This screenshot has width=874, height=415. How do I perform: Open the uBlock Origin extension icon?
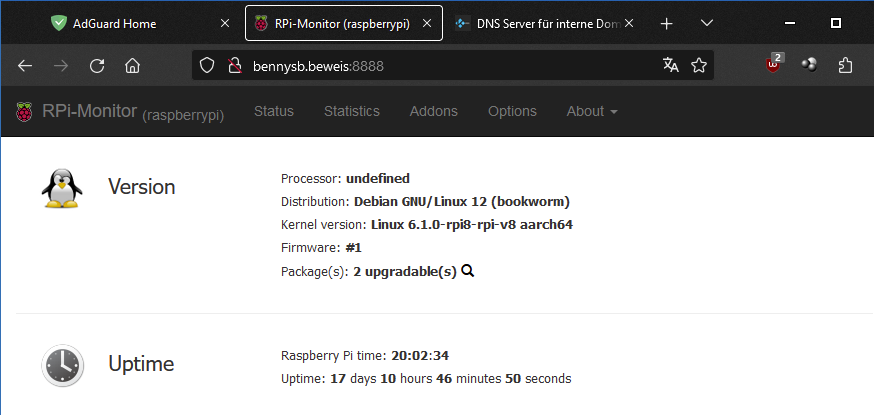[773, 65]
